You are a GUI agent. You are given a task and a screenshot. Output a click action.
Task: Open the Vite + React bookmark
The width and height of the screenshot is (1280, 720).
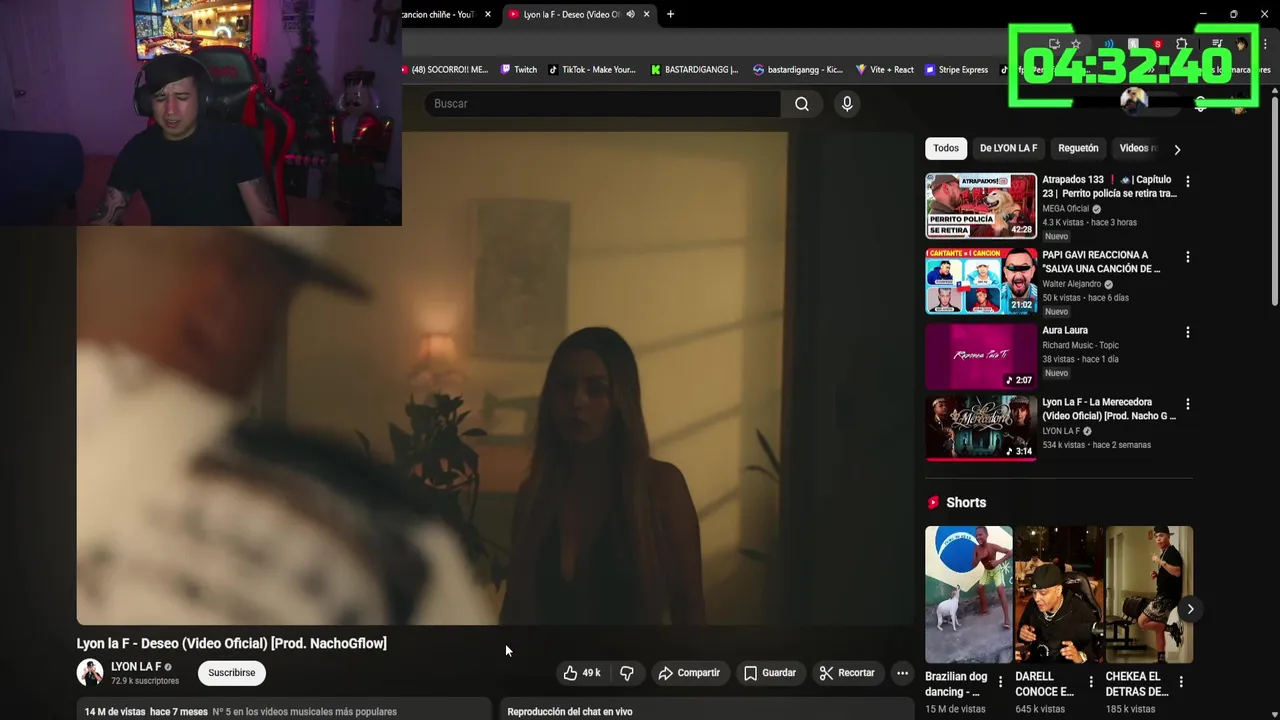(x=884, y=70)
